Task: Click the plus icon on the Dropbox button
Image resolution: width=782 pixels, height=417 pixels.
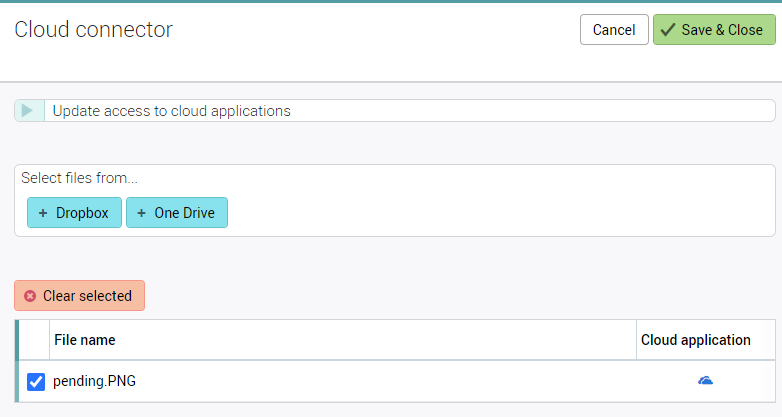Action: pos(43,213)
